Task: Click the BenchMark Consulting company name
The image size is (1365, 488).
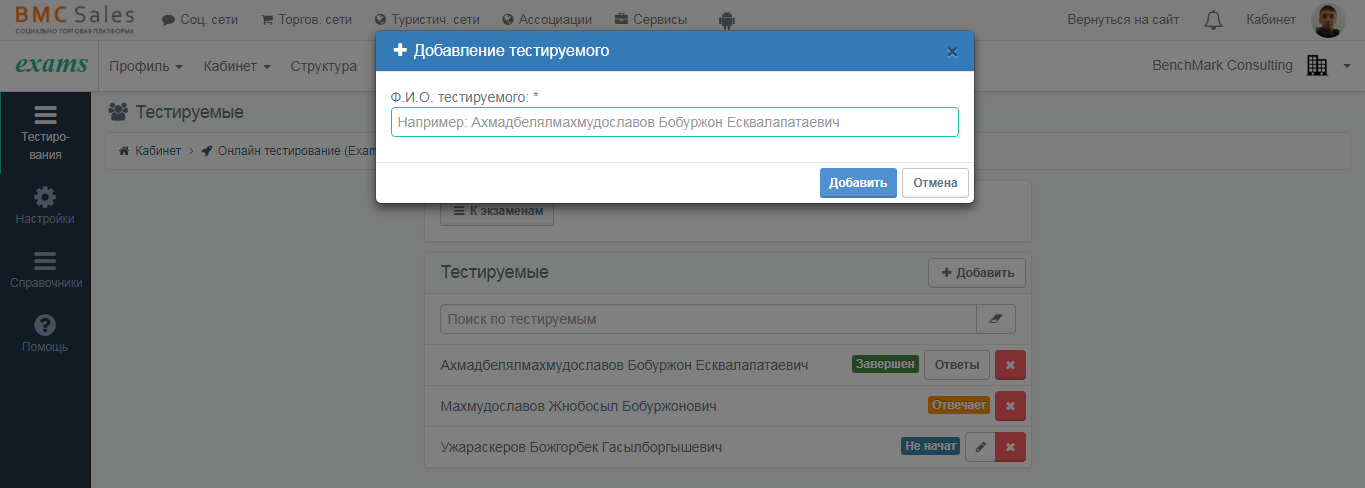Action: (x=1222, y=65)
